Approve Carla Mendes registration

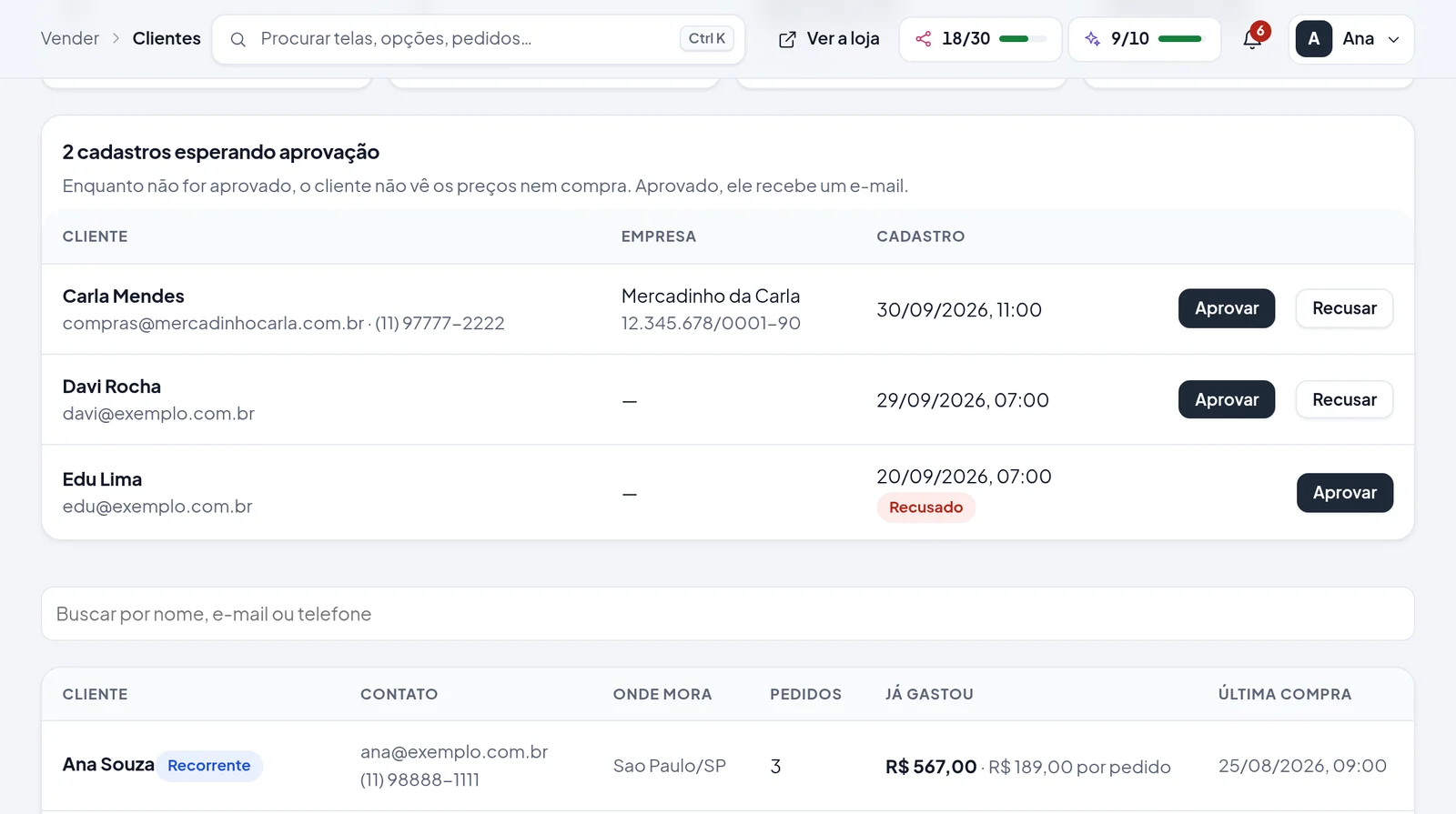pyautogui.click(x=1226, y=308)
